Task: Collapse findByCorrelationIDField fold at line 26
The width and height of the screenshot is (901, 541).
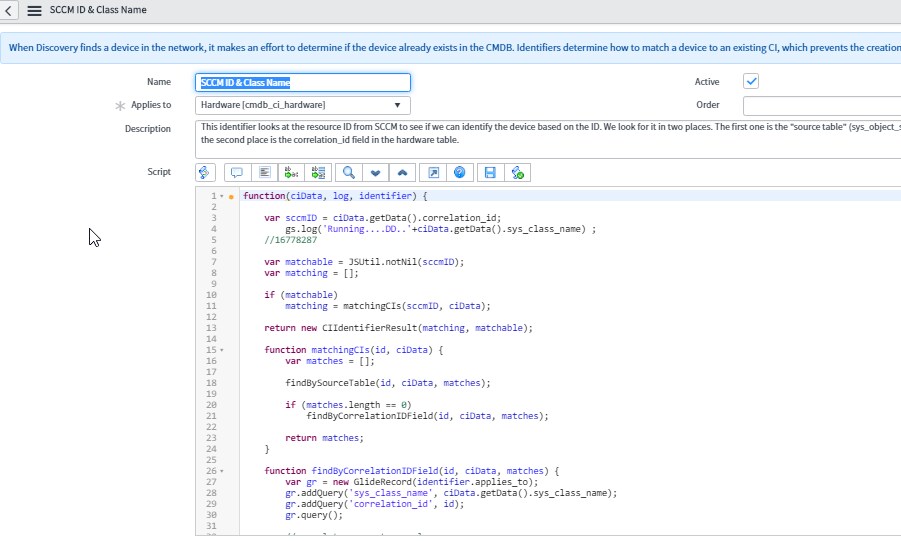Action: coord(222,471)
